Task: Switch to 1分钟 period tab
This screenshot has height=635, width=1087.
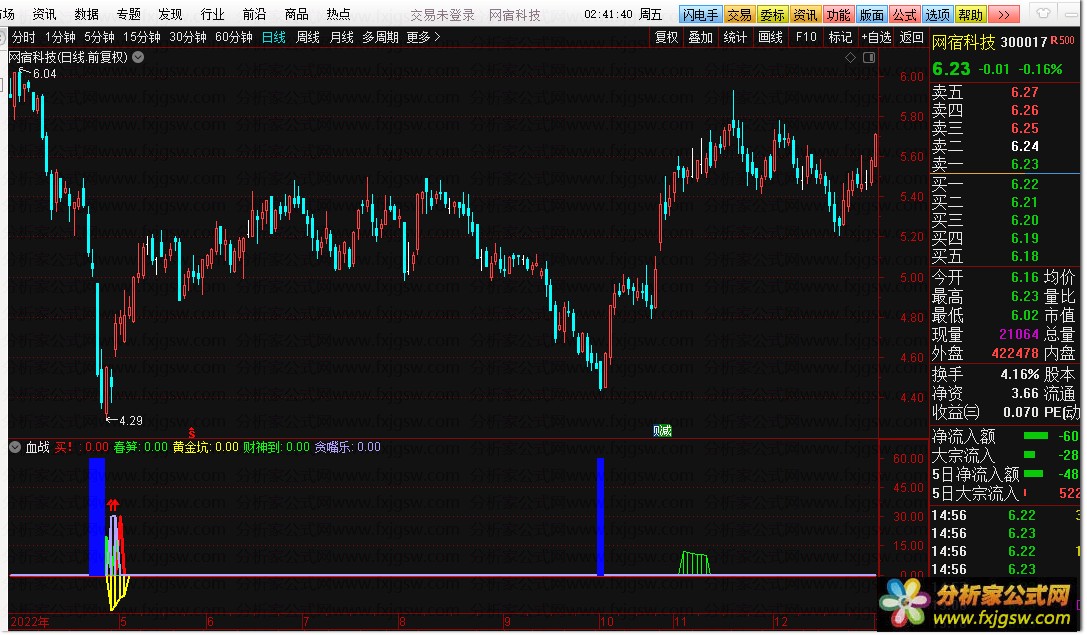Action: tap(60, 37)
